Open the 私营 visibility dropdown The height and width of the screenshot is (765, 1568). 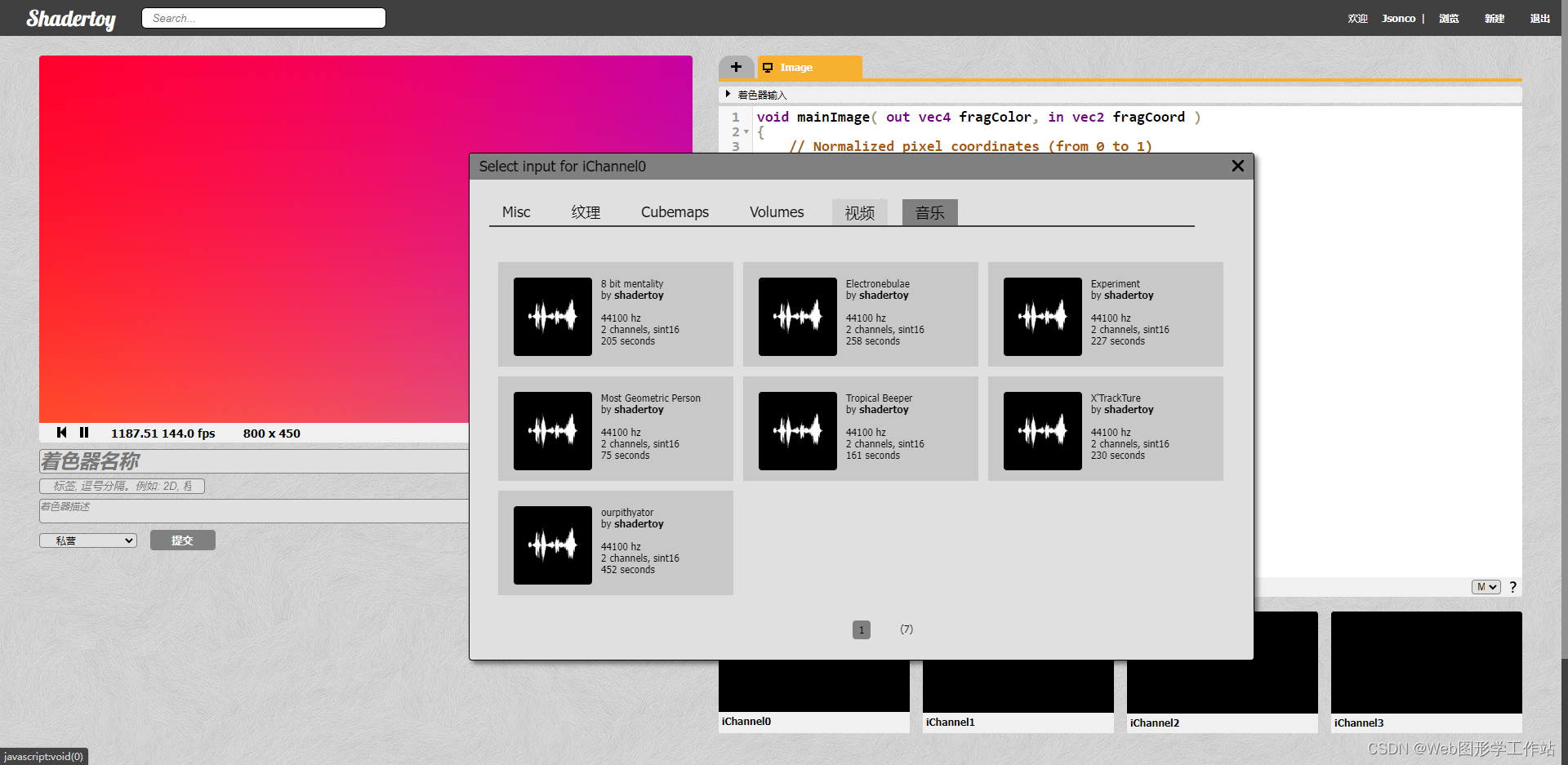pos(88,540)
